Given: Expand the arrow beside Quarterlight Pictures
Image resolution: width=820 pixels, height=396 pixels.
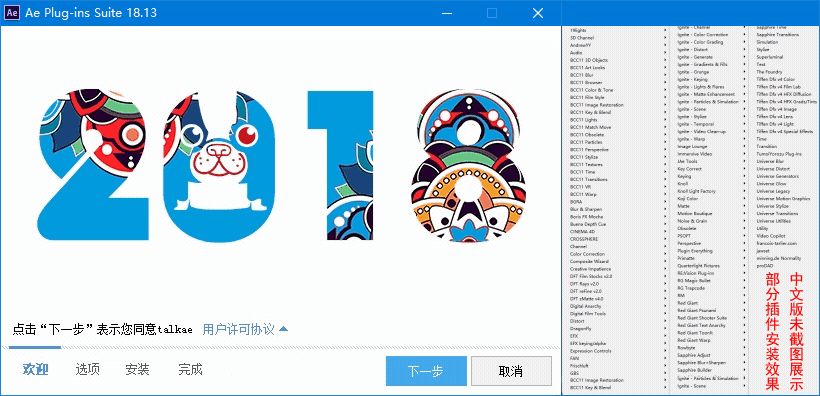Looking at the screenshot, I should tap(745, 266).
